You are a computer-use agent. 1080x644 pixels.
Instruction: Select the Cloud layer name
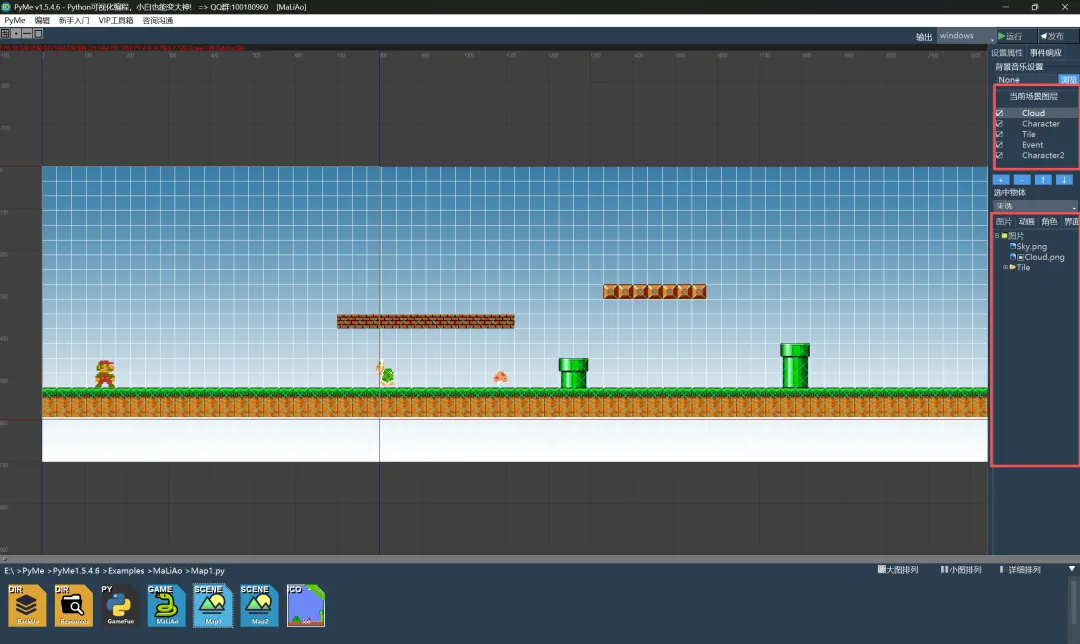click(x=1033, y=113)
